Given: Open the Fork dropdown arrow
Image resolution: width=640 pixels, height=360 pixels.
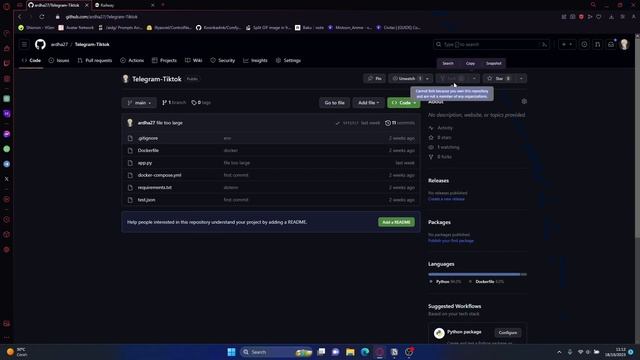Looking at the screenshot, I should click(x=474, y=78).
